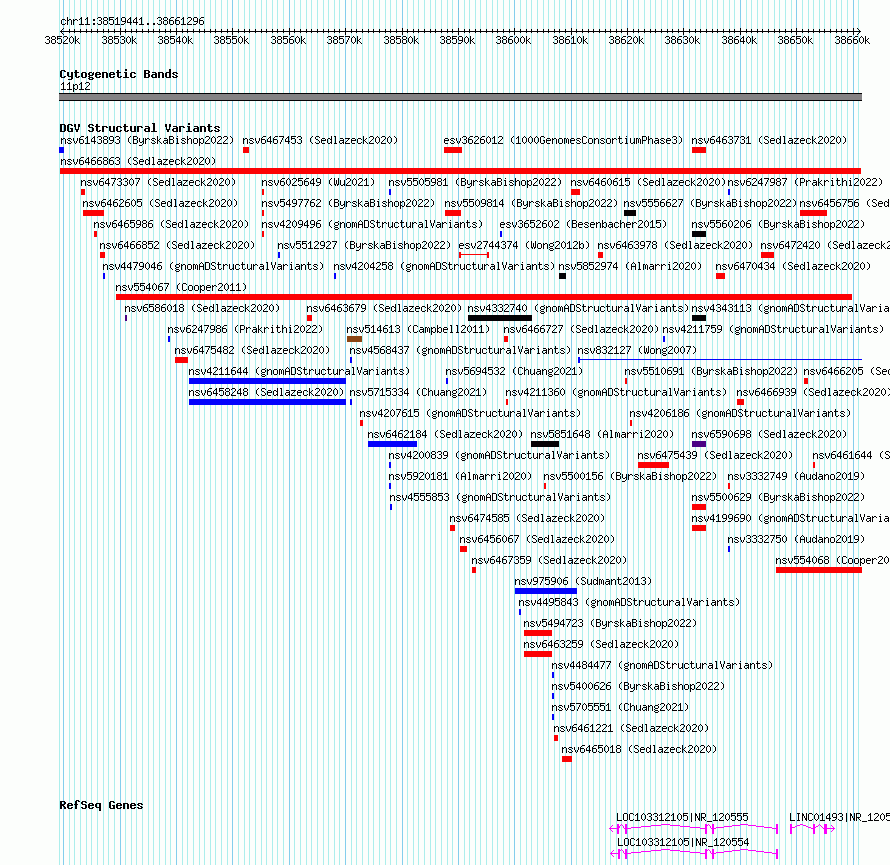This screenshot has height=865, width=890.
Task: Click the red nsv6463731 variant bar
Action: pyautogui.click(x=699, y=150)
